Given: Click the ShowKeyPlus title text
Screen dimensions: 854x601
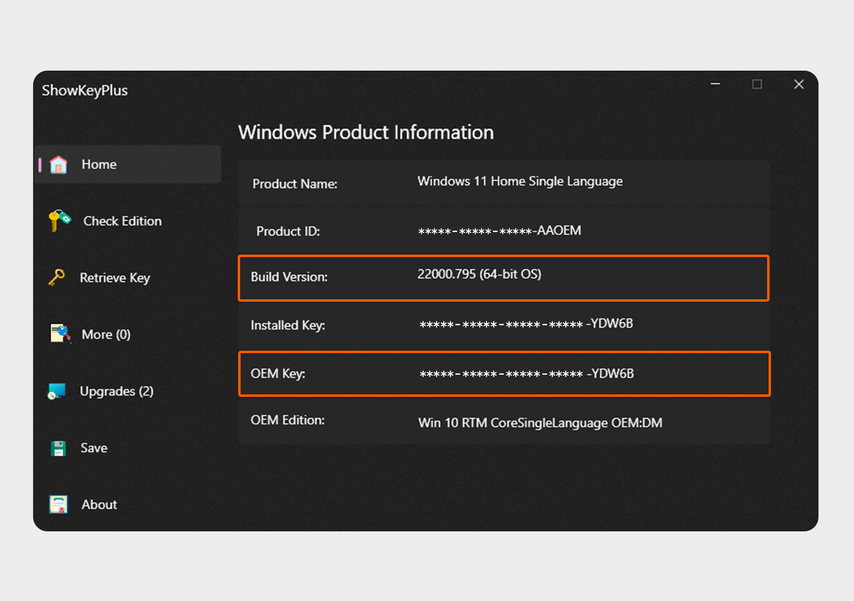Looking at the screenshot, I should coord(85,90).
